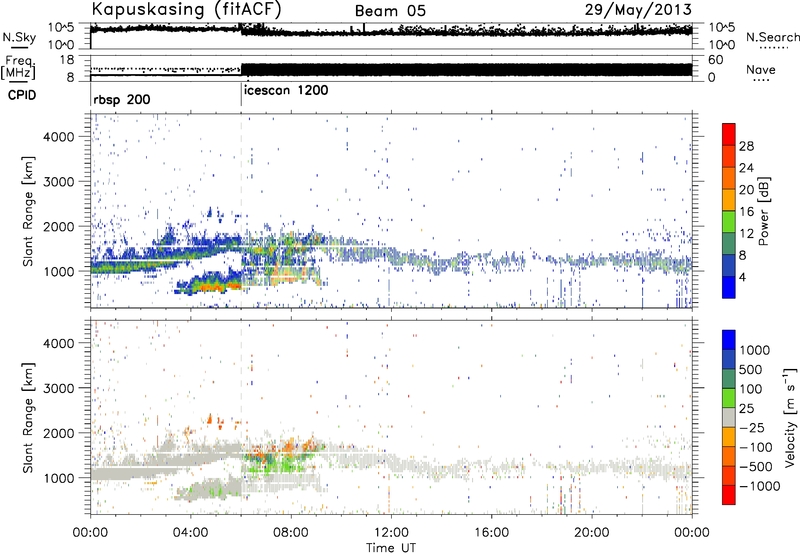Click the '12:00' time axis tick
The width and height of the screenshot is (800, 554).
391,533
